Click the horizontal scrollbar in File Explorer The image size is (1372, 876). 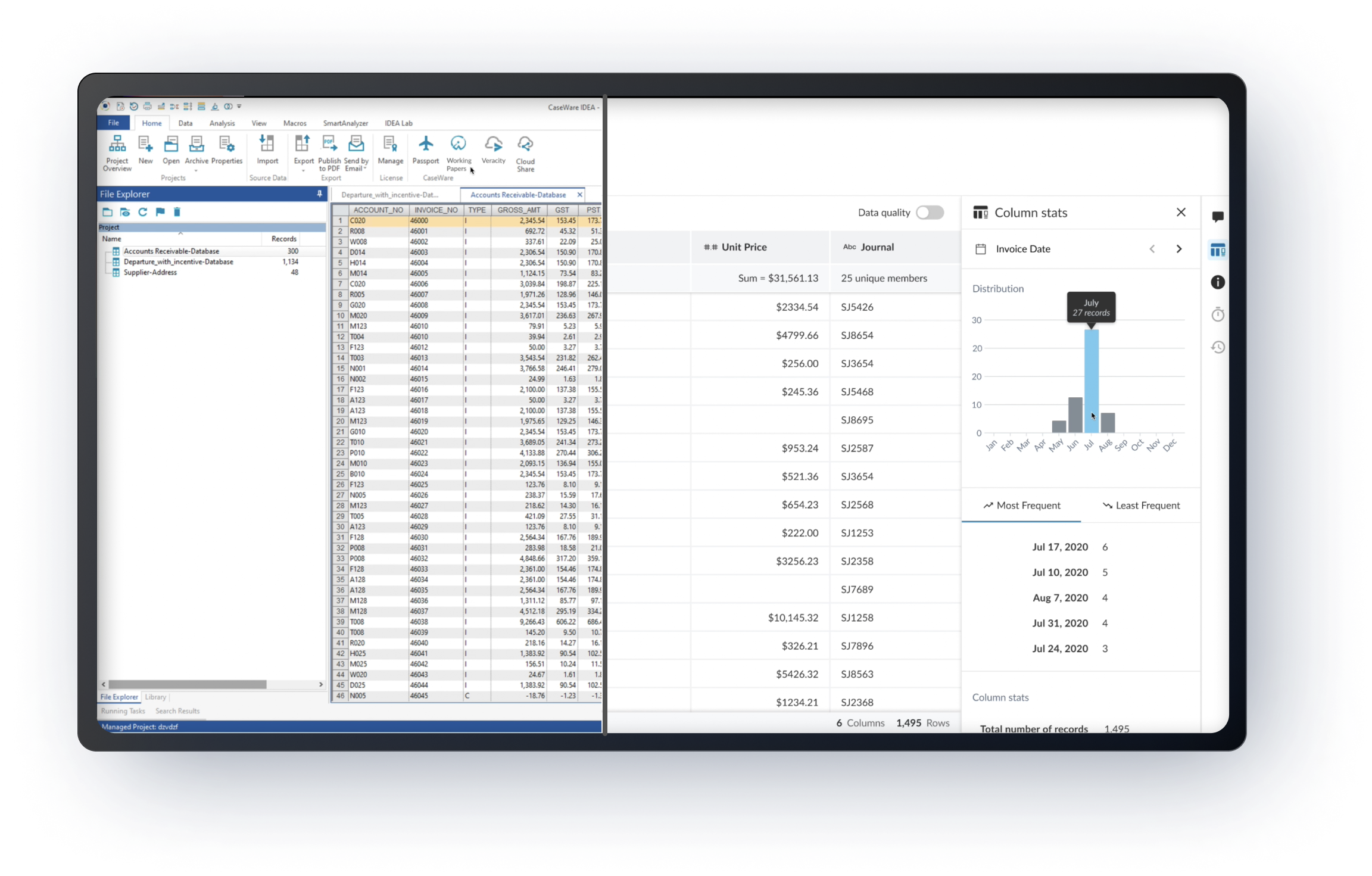187,685
